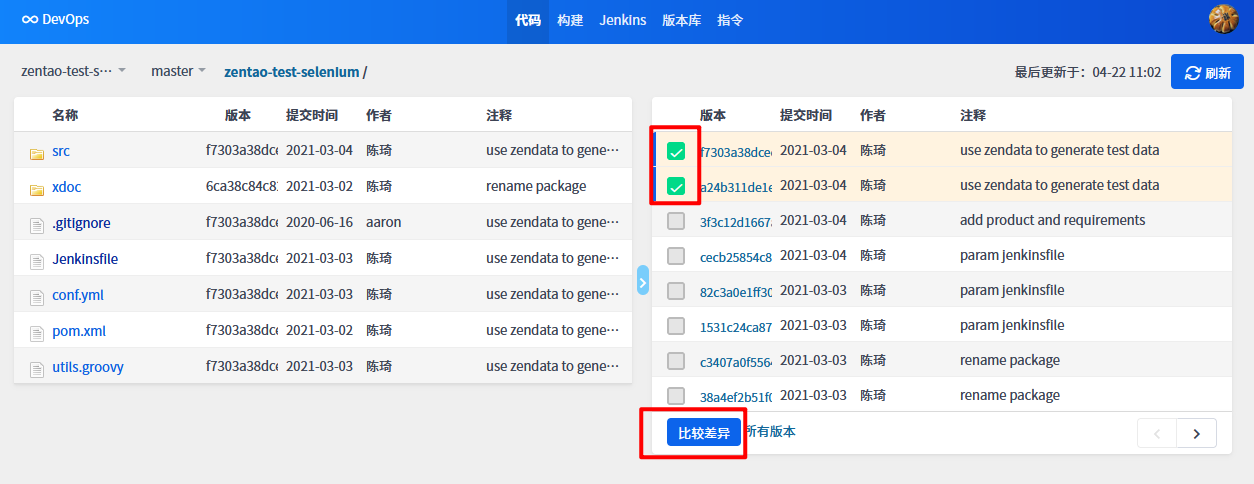Open the utils.groovy file
Screen dimensions: 1254x484
tap(88, 367)
